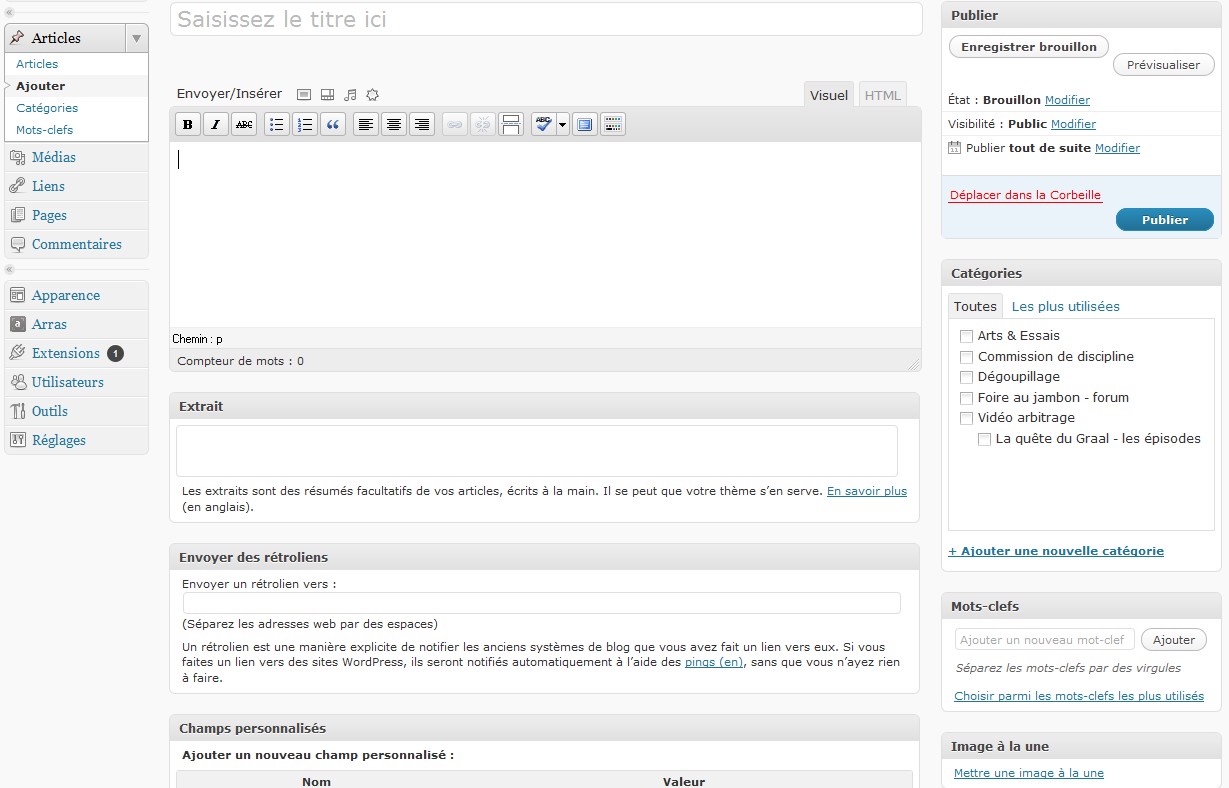Collapse the sidebar with top arrow
1229x788 pixels.
[x=9, y=12]
